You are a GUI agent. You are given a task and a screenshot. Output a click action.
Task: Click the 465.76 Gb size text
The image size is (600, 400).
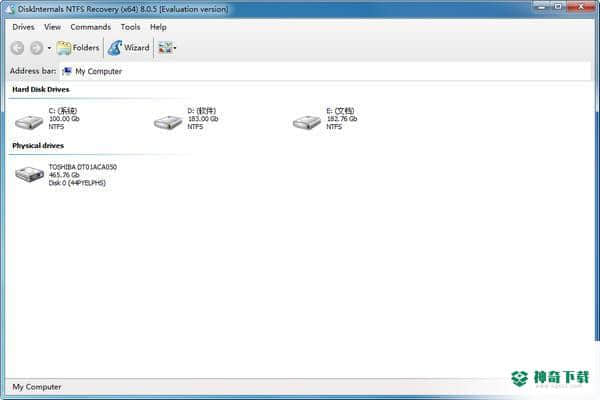pyautogui.click(x=64, y=175)
